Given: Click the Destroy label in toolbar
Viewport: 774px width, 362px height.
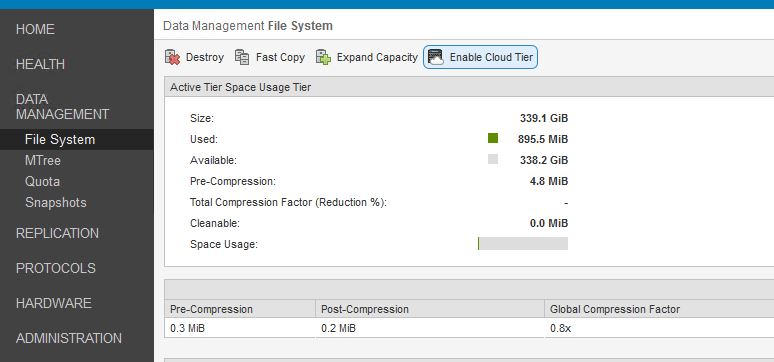Looking at the screenshot, I should [x=205, y=57].
